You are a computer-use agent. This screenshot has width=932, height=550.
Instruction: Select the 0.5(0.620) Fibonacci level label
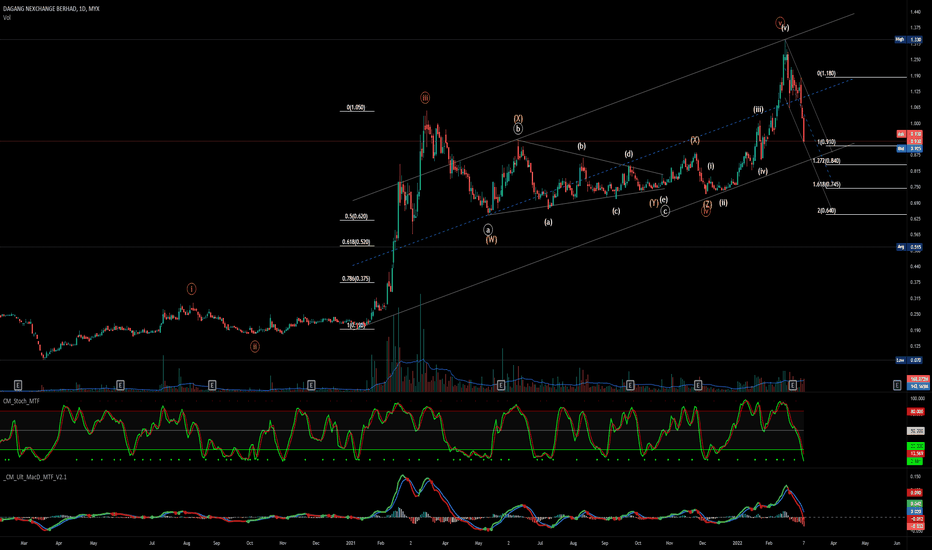356,216
